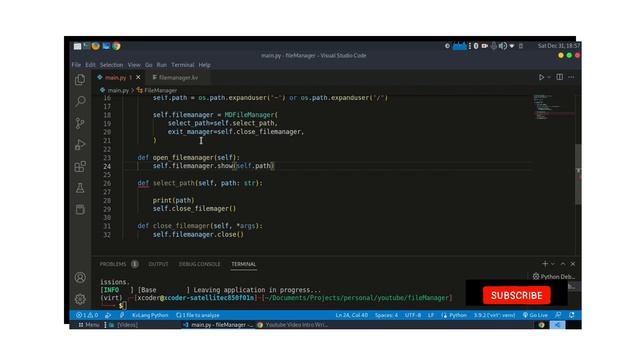Image resolution: width=640 pixels, height=360 pixels.
Task: Switch to Youtube Video Intro taskbar window
Action: point(293,325)
